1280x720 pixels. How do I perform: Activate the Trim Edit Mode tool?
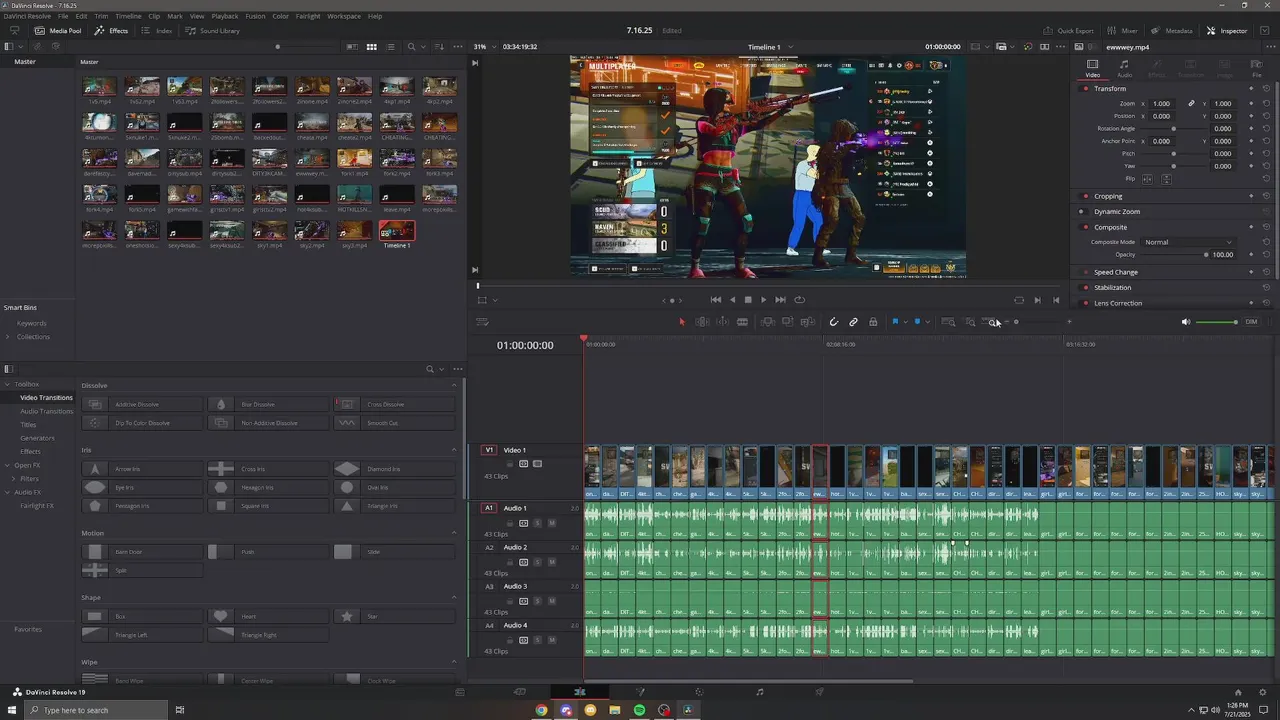[x=702, y=322]
